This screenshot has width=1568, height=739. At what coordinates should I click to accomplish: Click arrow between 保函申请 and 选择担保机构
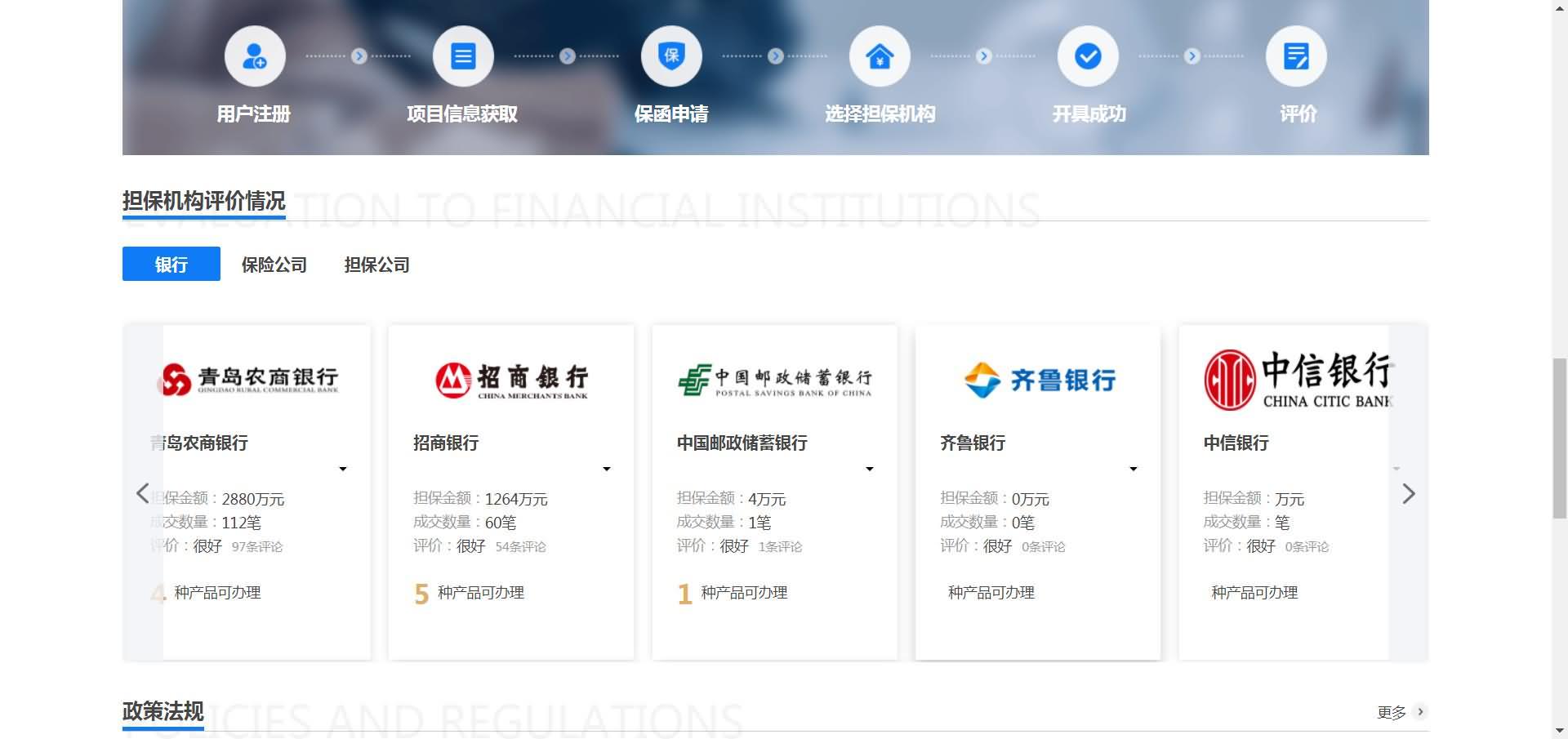click(776, 56)
